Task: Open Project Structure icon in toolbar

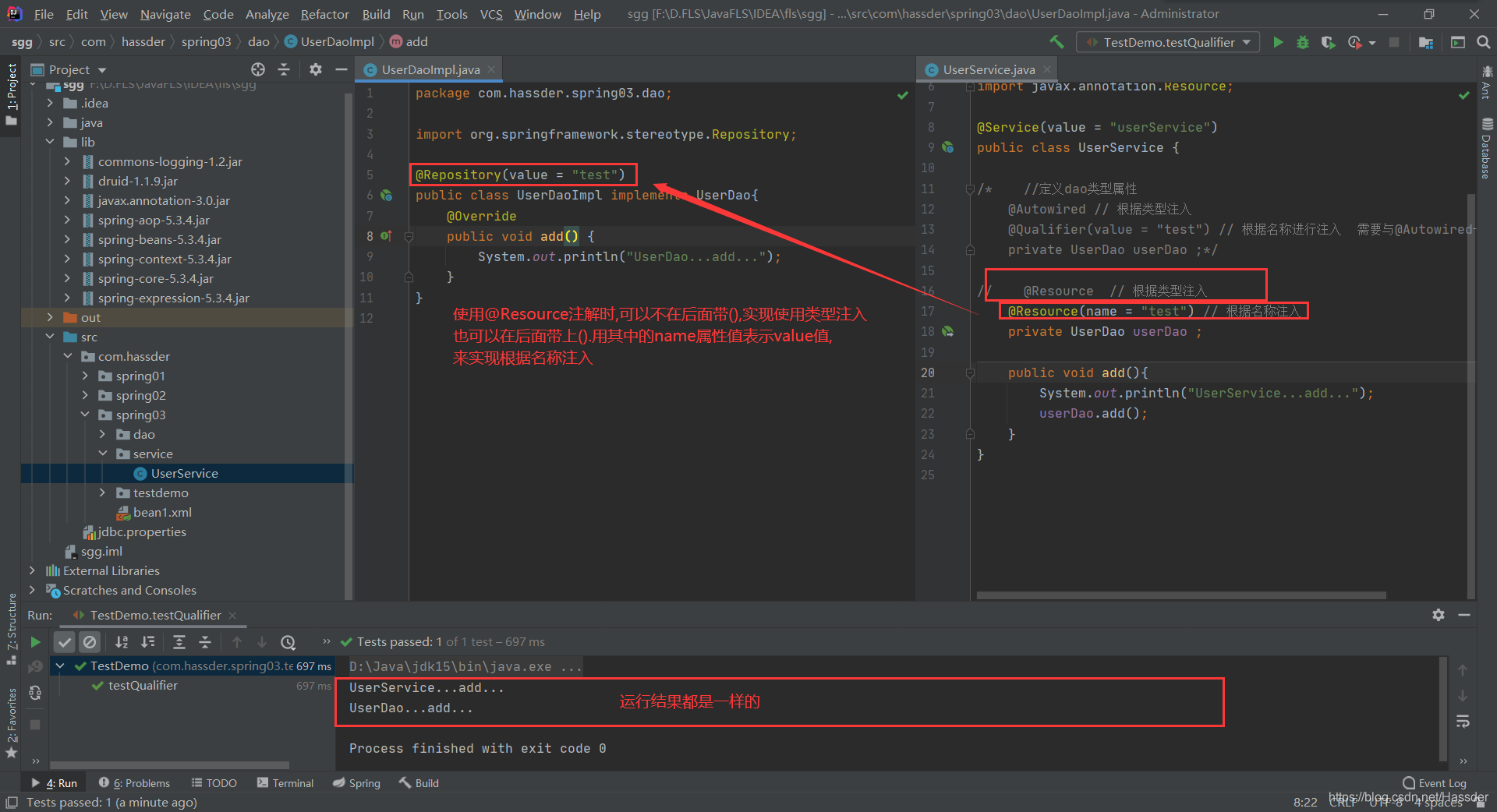Action: 1426,42
